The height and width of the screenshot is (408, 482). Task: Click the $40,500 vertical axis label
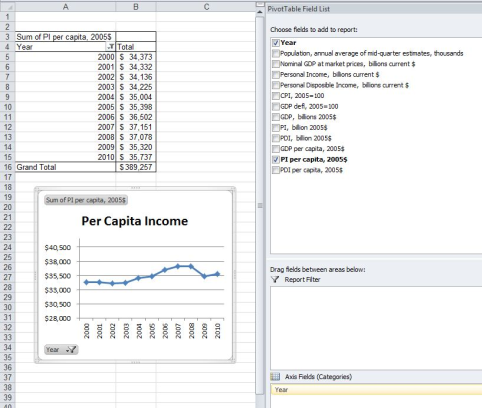pyautogui.click(x=58, y=247)
